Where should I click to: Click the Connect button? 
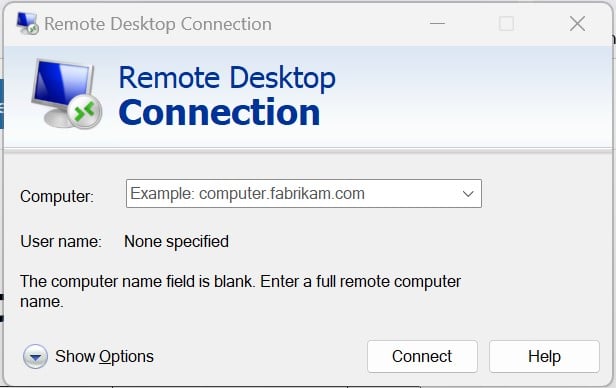coord(422,357)
